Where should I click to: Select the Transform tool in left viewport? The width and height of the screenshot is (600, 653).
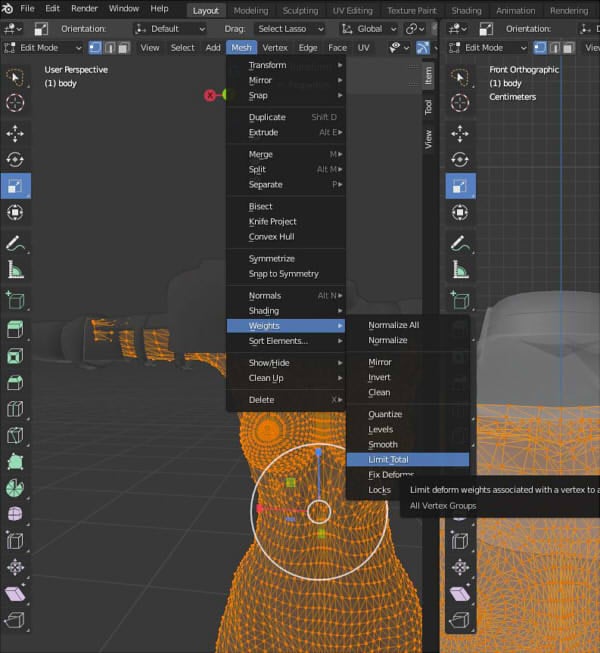click(x=15, y=212)
